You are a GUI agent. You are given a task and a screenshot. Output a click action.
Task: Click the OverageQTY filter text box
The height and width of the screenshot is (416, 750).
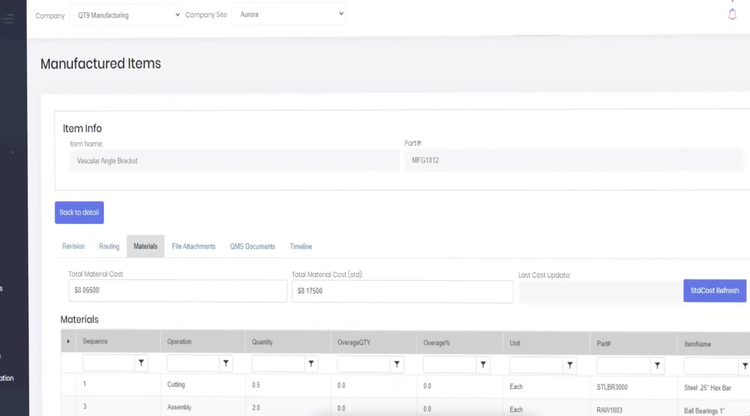tap(364, 364)
